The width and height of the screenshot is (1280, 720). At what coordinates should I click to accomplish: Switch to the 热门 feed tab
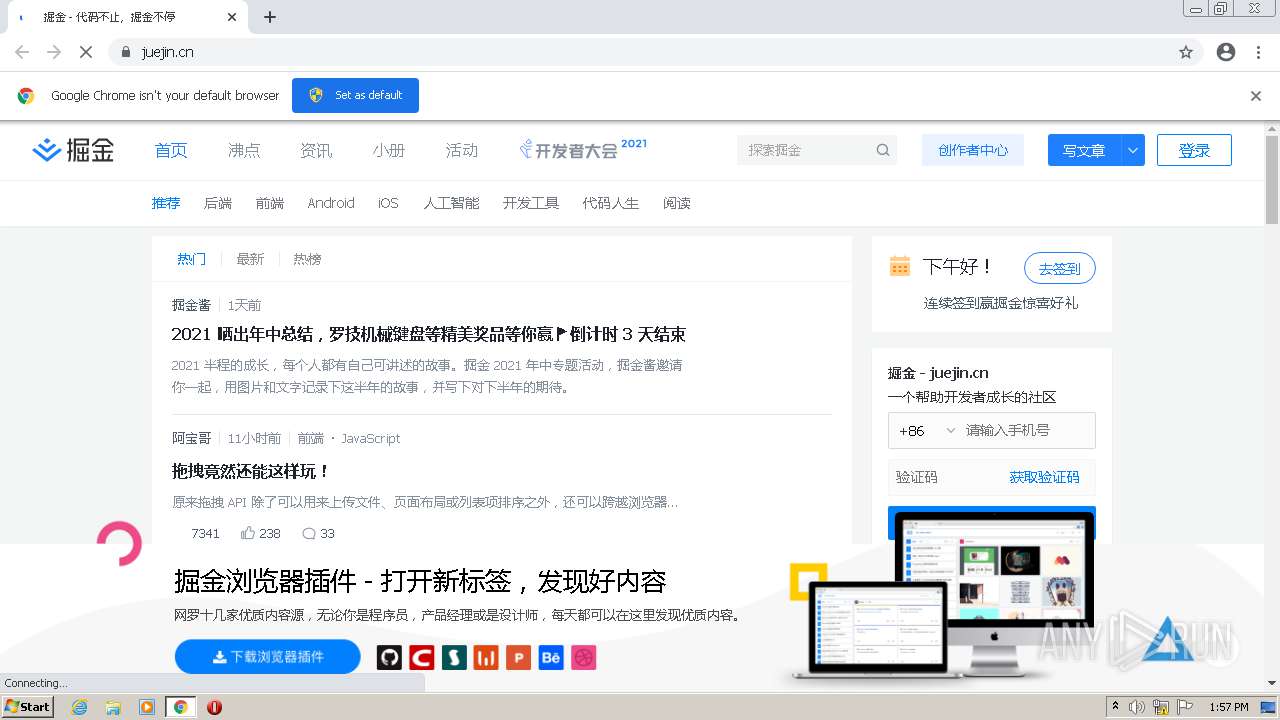click(191, 259)
